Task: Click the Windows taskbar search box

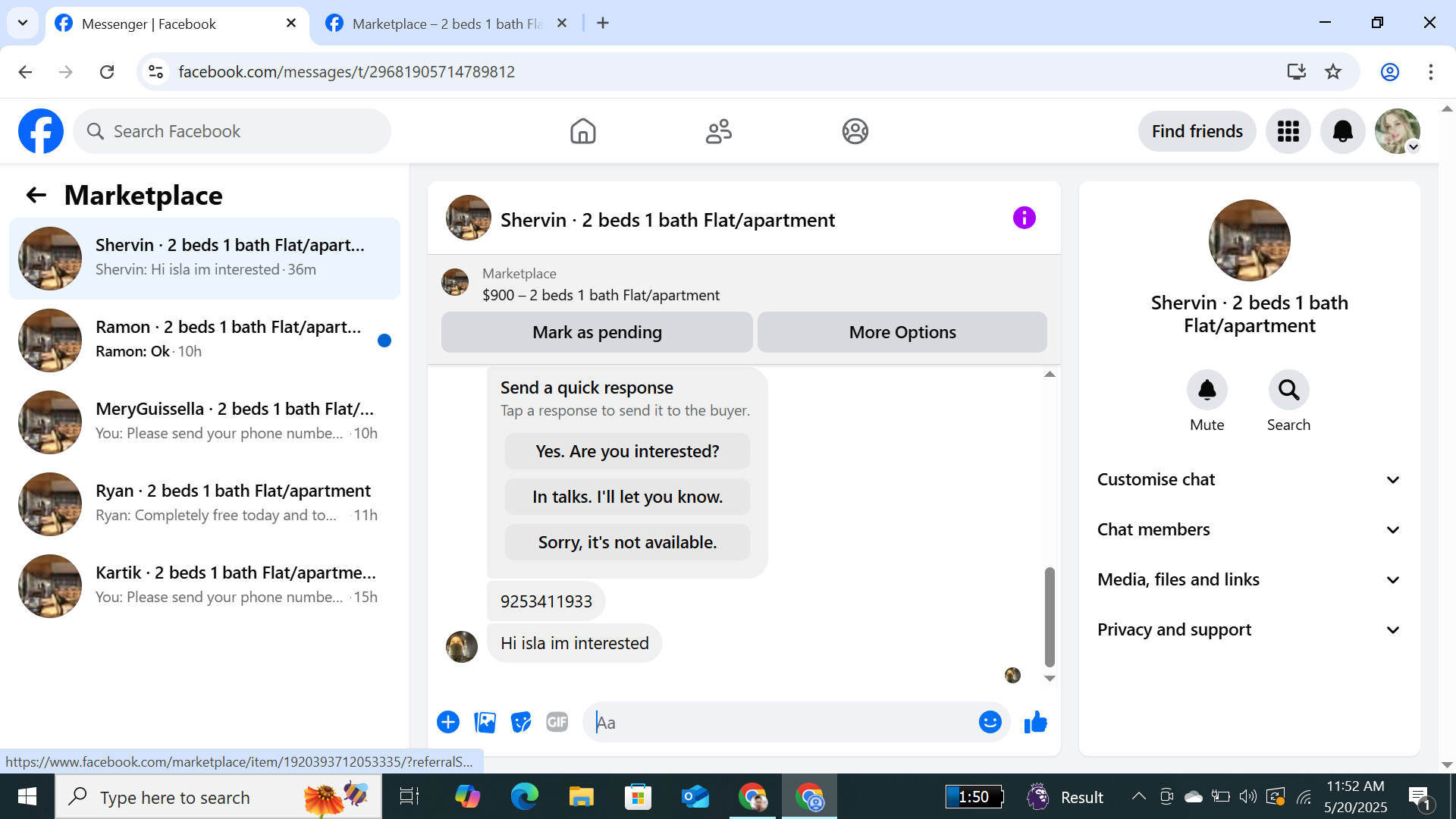Action: [218, 797]
